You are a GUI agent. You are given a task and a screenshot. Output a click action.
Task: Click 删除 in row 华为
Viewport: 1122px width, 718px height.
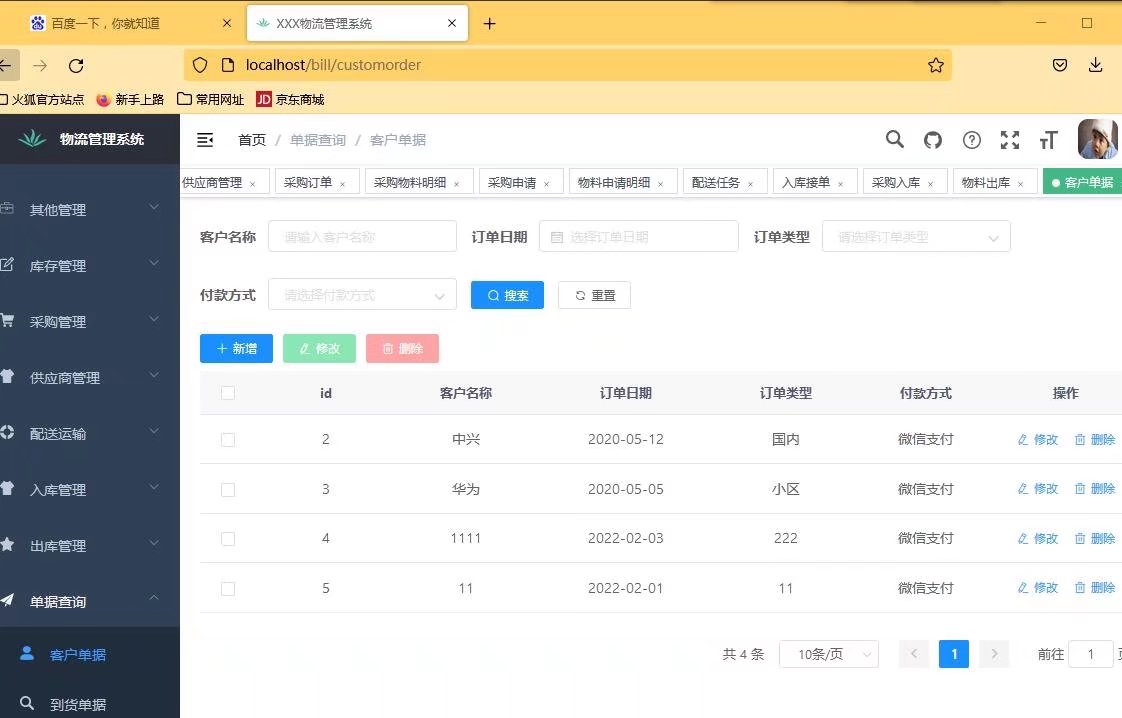click(x=1095, y=489)
